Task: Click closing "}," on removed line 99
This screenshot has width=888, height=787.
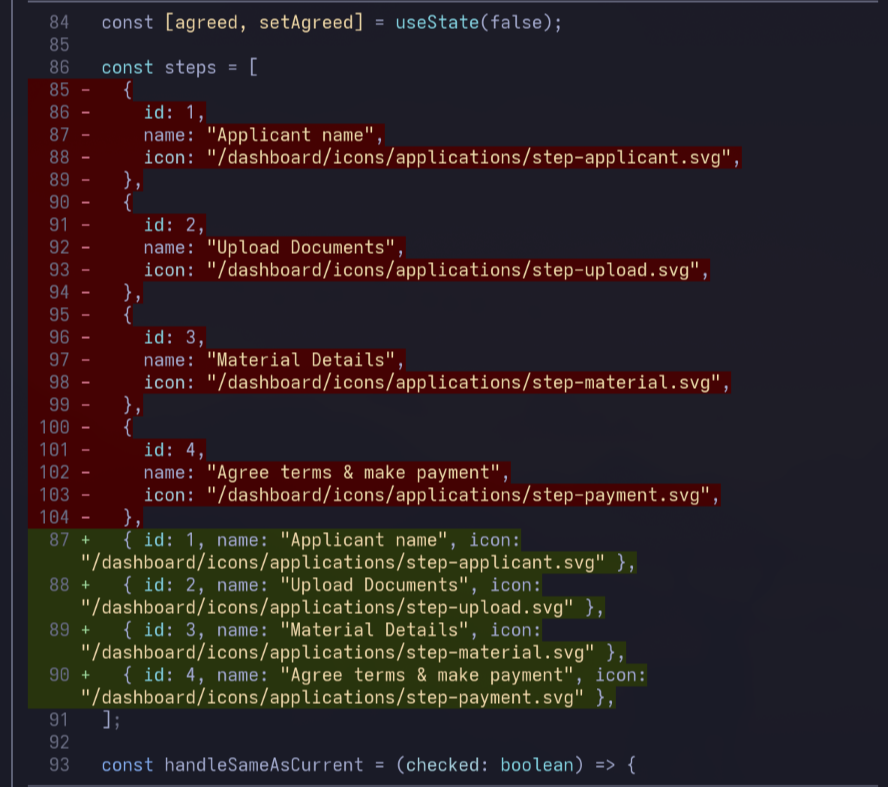Action: [x=133, y=405]
